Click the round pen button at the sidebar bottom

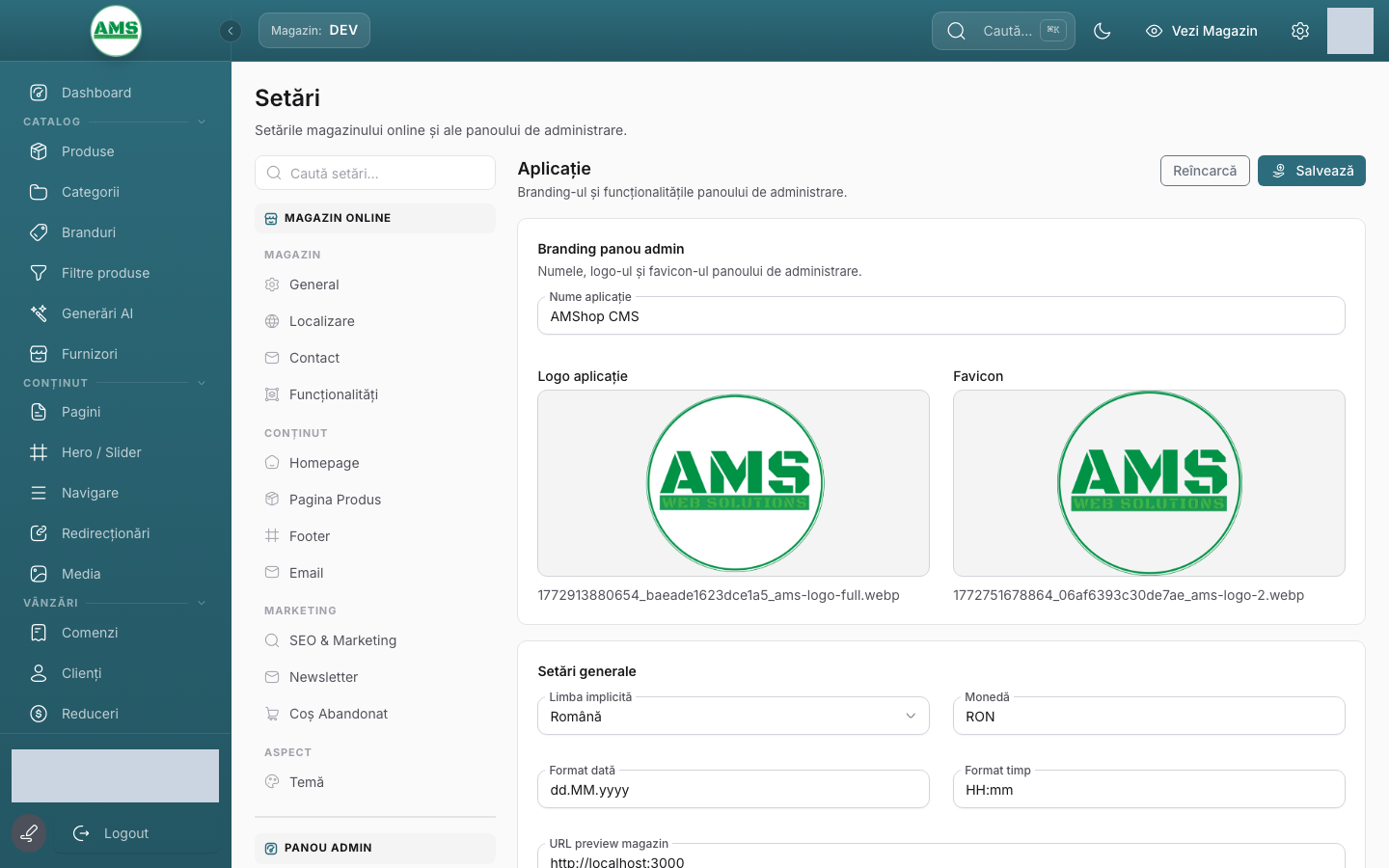tap(29, 833)
